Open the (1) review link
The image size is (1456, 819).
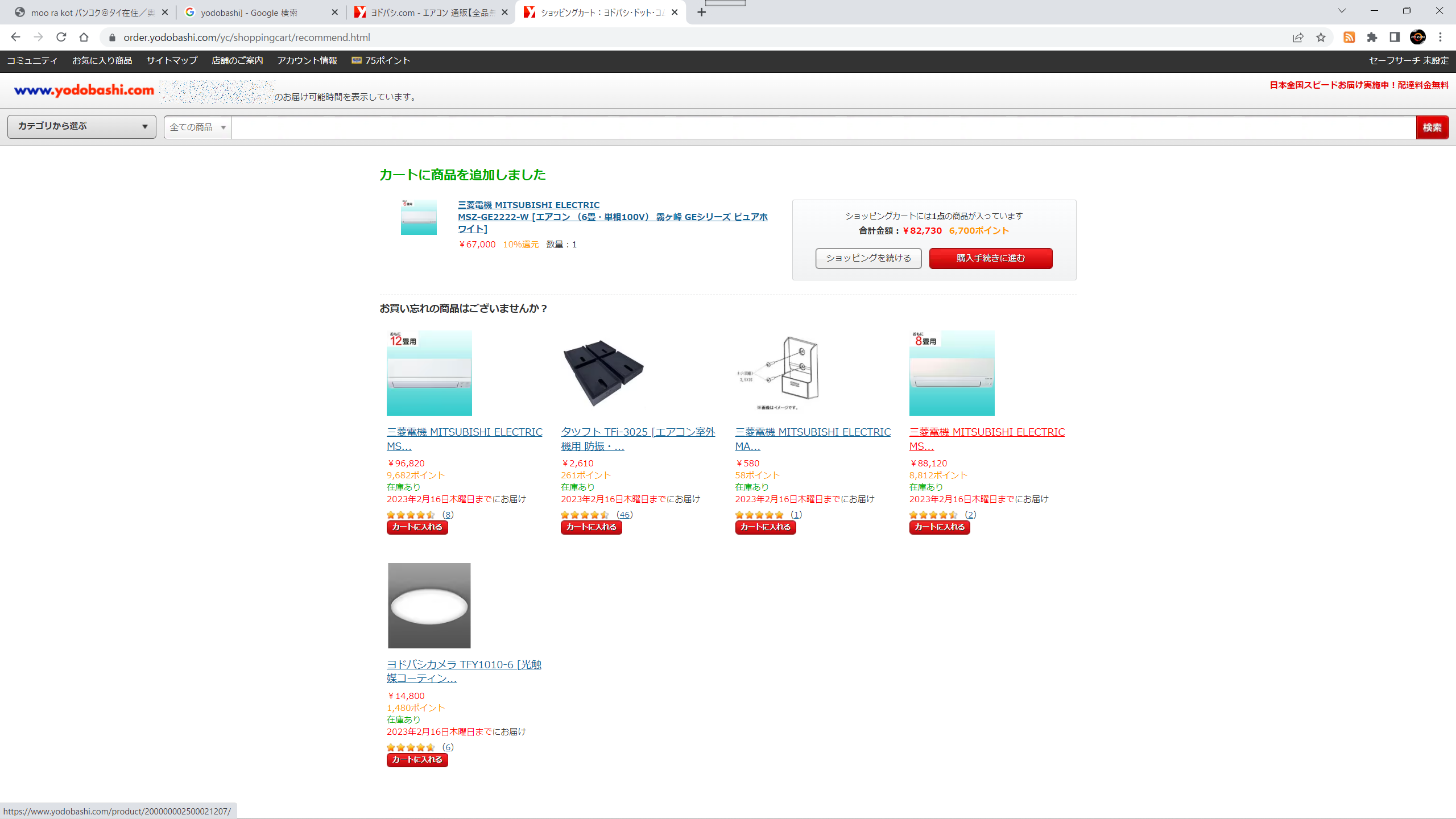[x=796, y=515]
